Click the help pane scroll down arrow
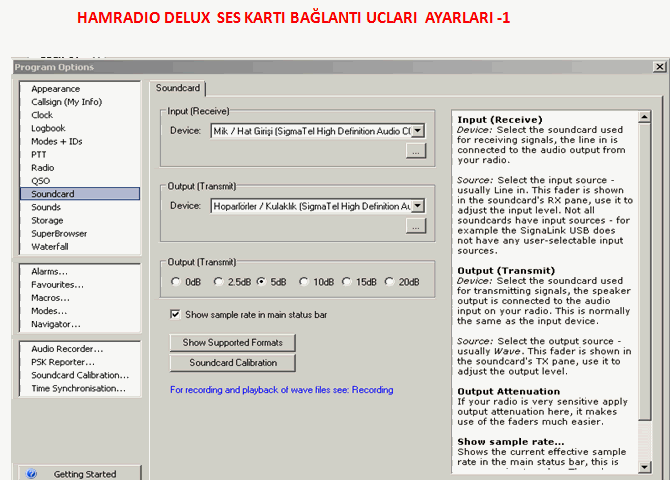Image resolution: width=670 pixels, height=480 pixels. coord(644,467)
